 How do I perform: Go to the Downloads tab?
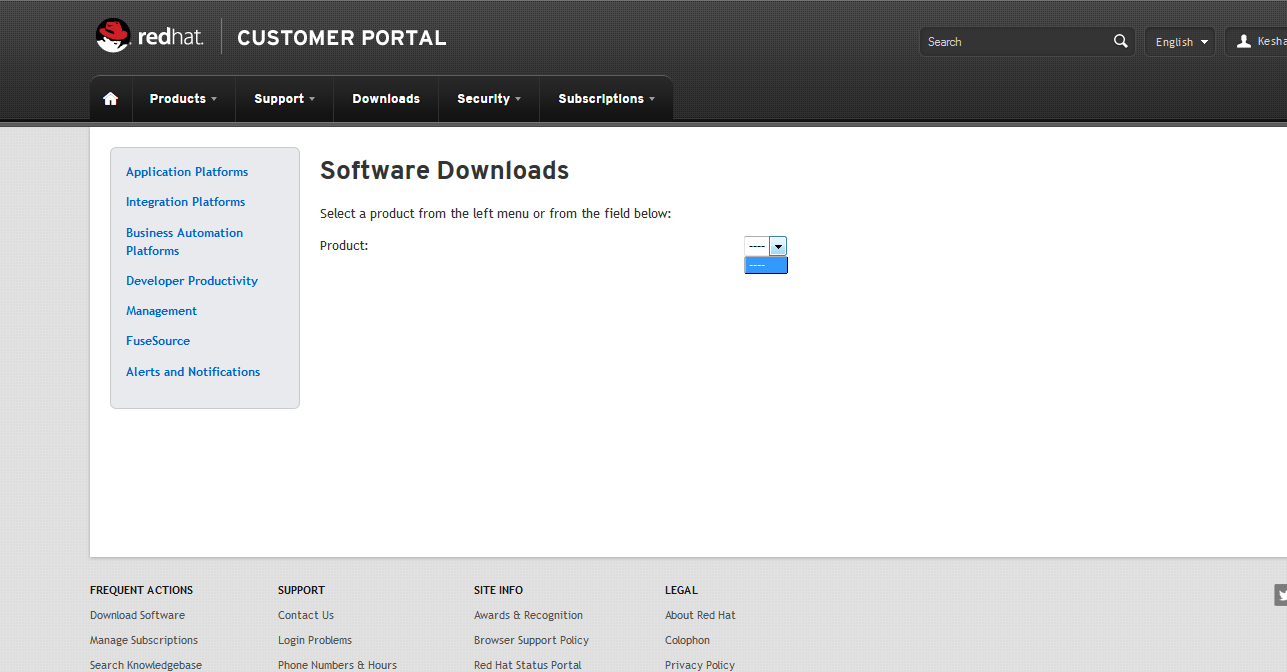tap(386, 99)
